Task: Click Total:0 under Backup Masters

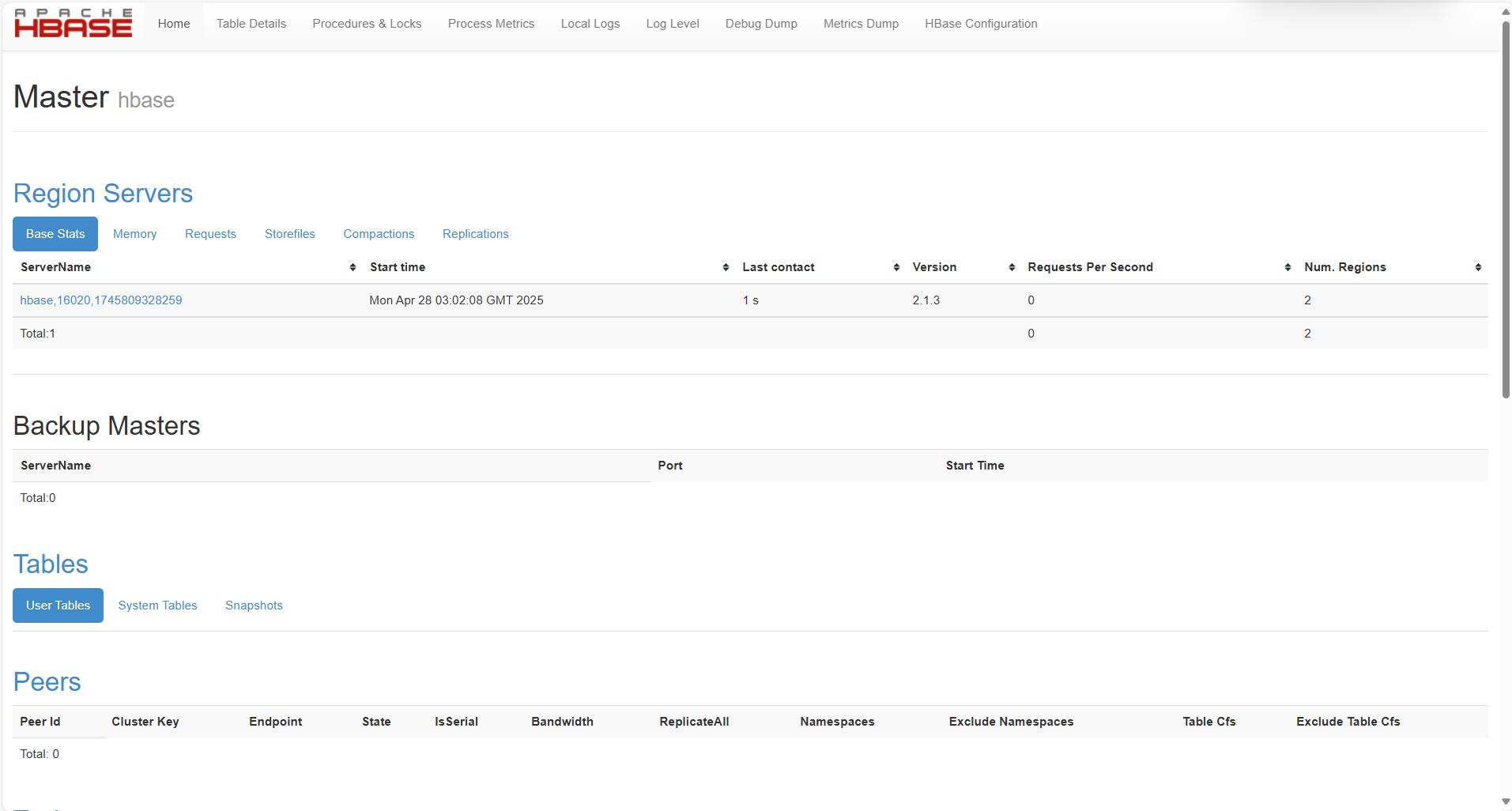Action: coord(38,498)
